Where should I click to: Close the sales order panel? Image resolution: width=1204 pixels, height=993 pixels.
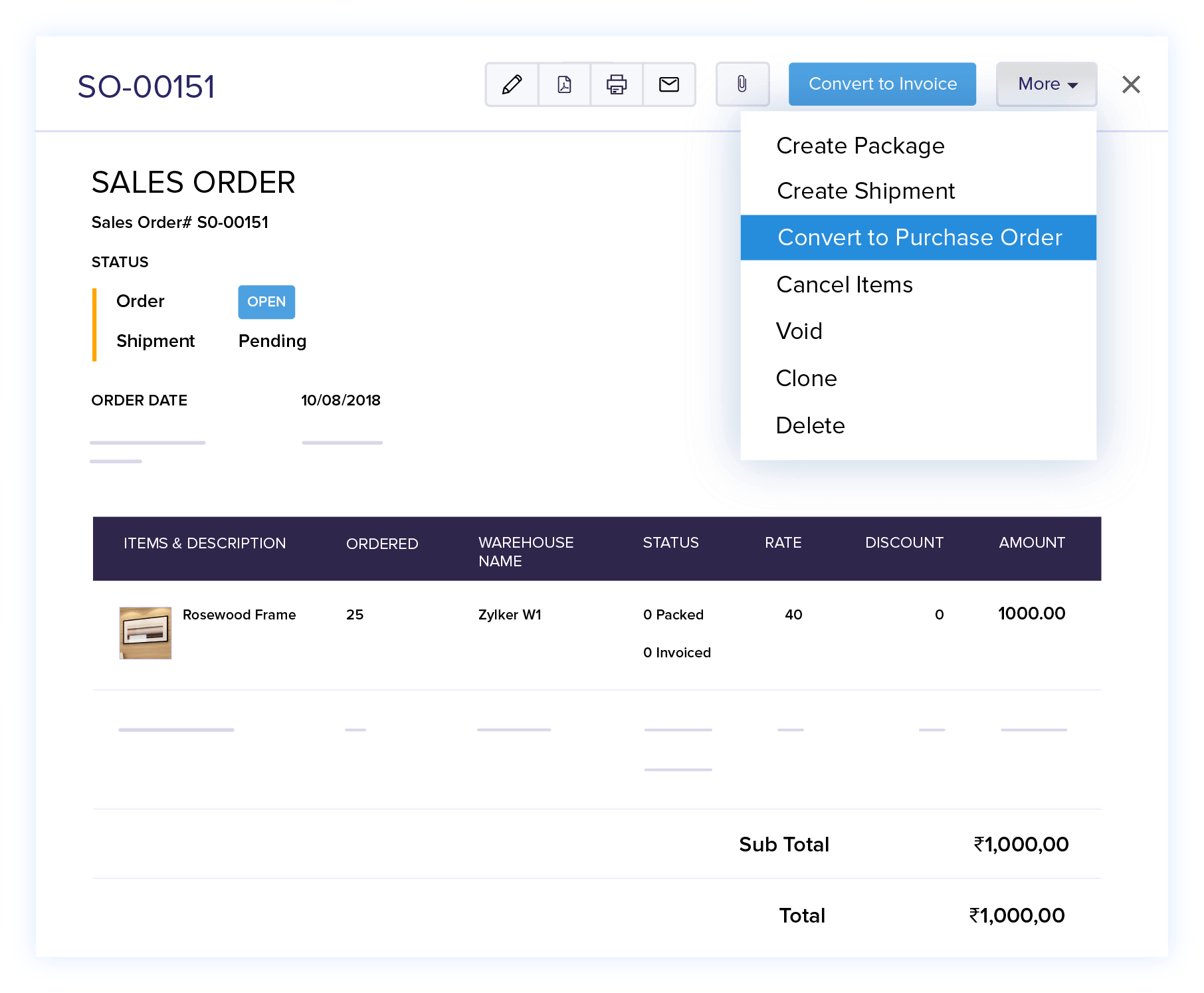pos(1131,84)
